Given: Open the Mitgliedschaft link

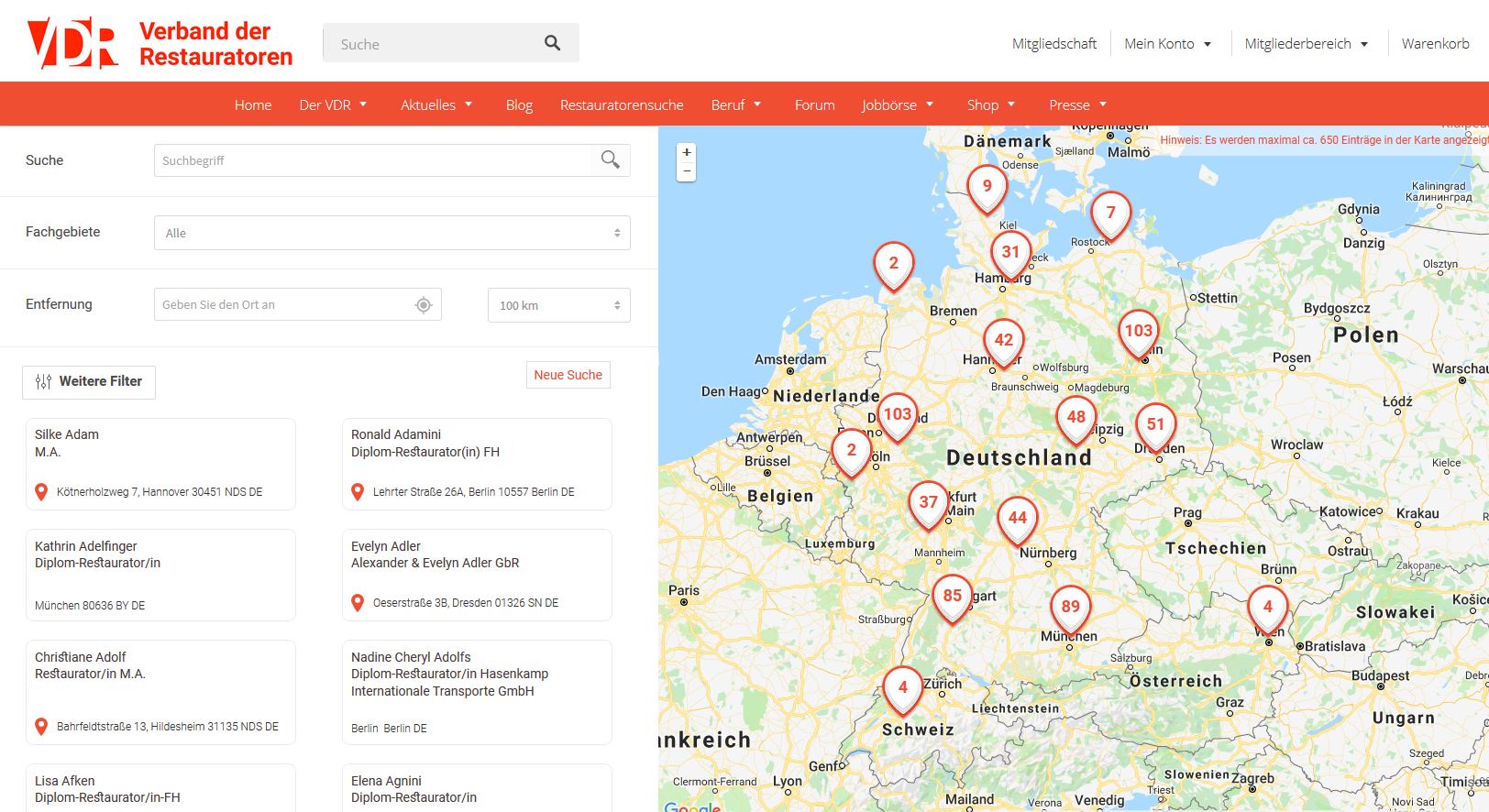Looking at the screenshot, I should [x=1054, y=44].
